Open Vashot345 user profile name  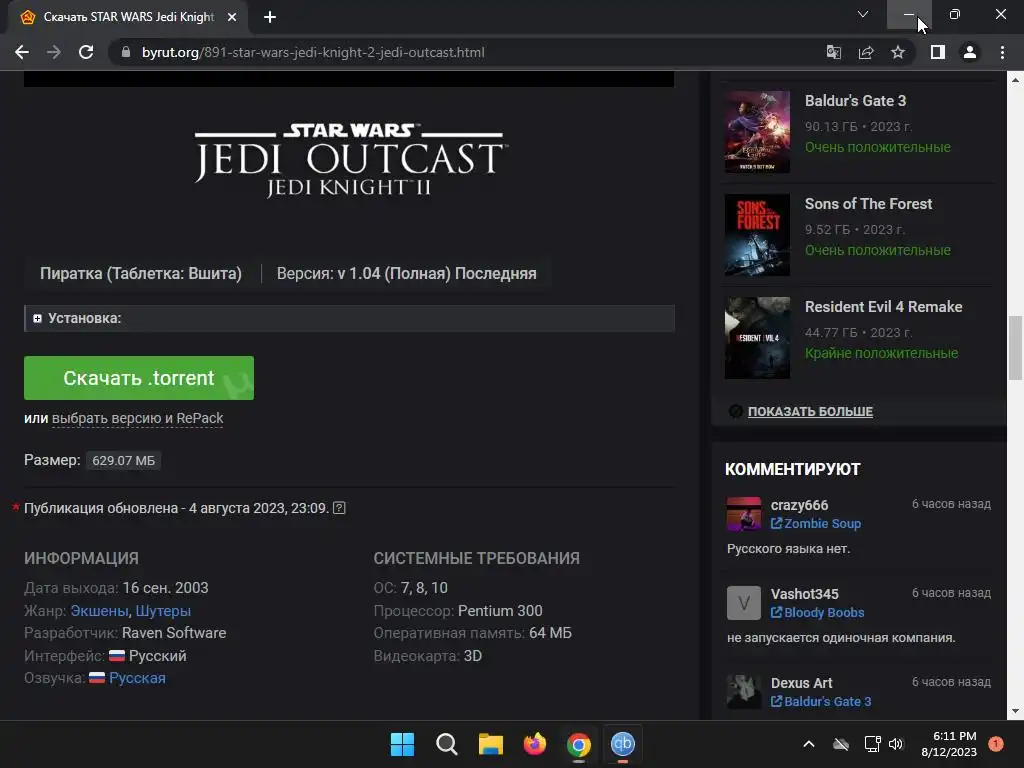click(x=805, y=594)
